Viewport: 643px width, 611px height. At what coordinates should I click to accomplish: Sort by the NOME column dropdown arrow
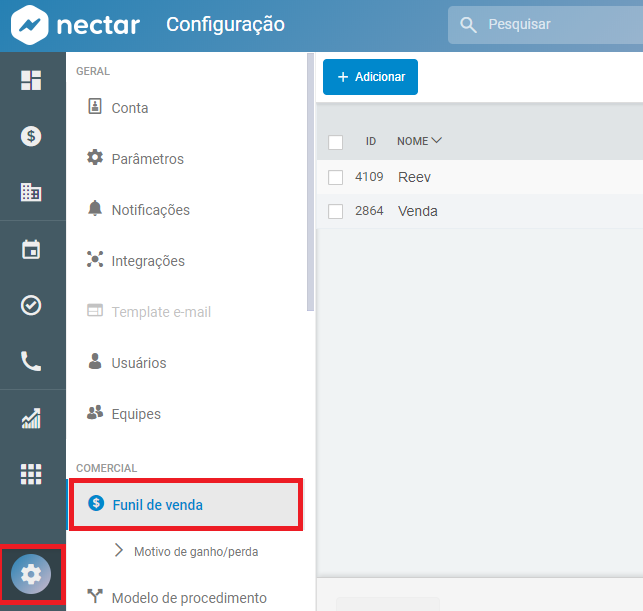(436, 141)
